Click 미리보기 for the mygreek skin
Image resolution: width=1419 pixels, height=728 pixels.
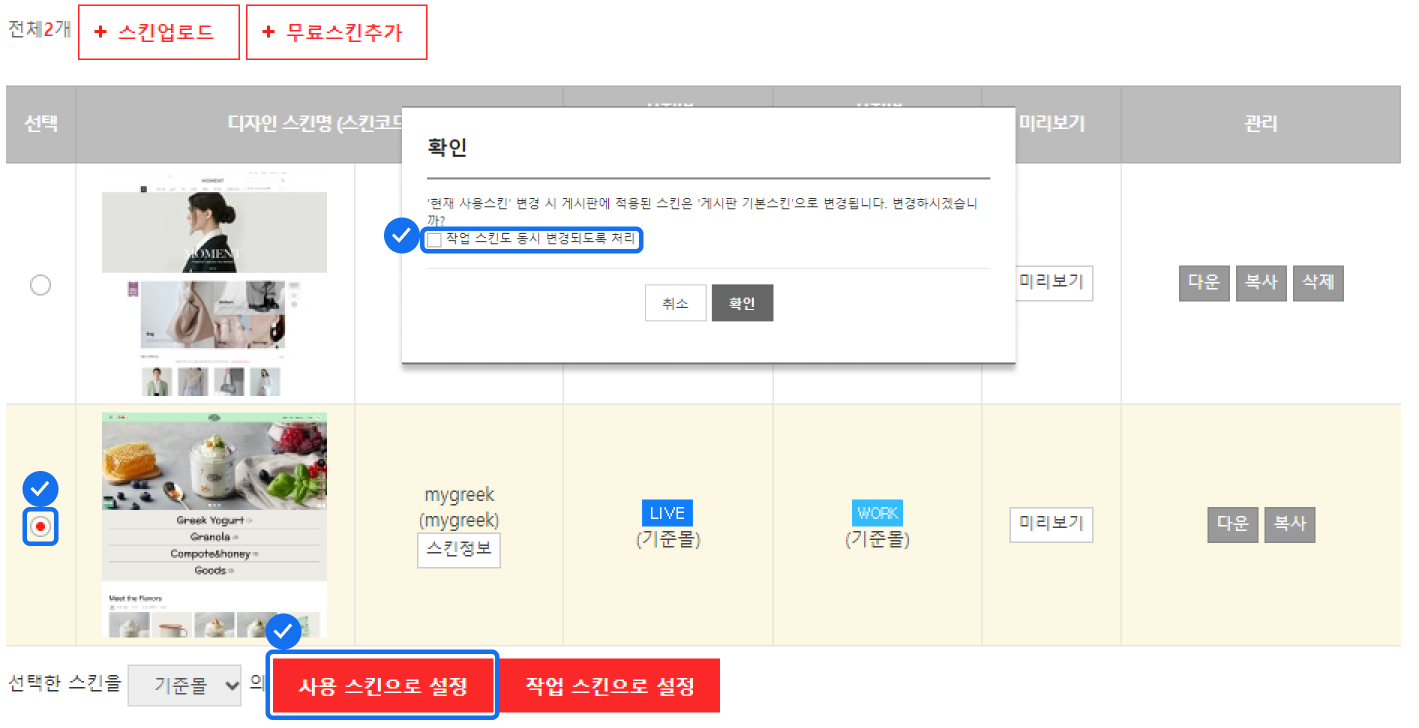1051,524
